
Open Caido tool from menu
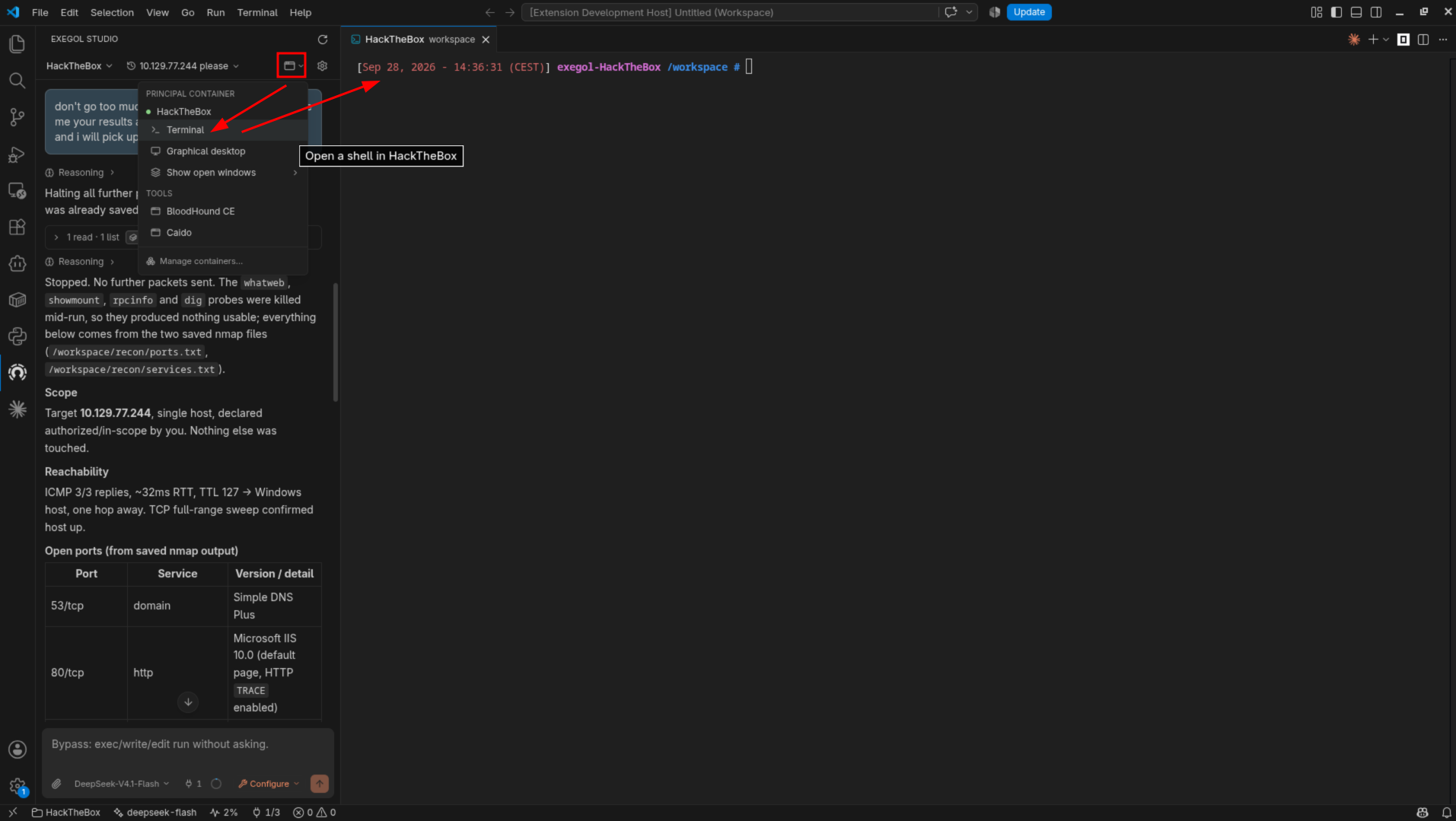tap(224, 233)
